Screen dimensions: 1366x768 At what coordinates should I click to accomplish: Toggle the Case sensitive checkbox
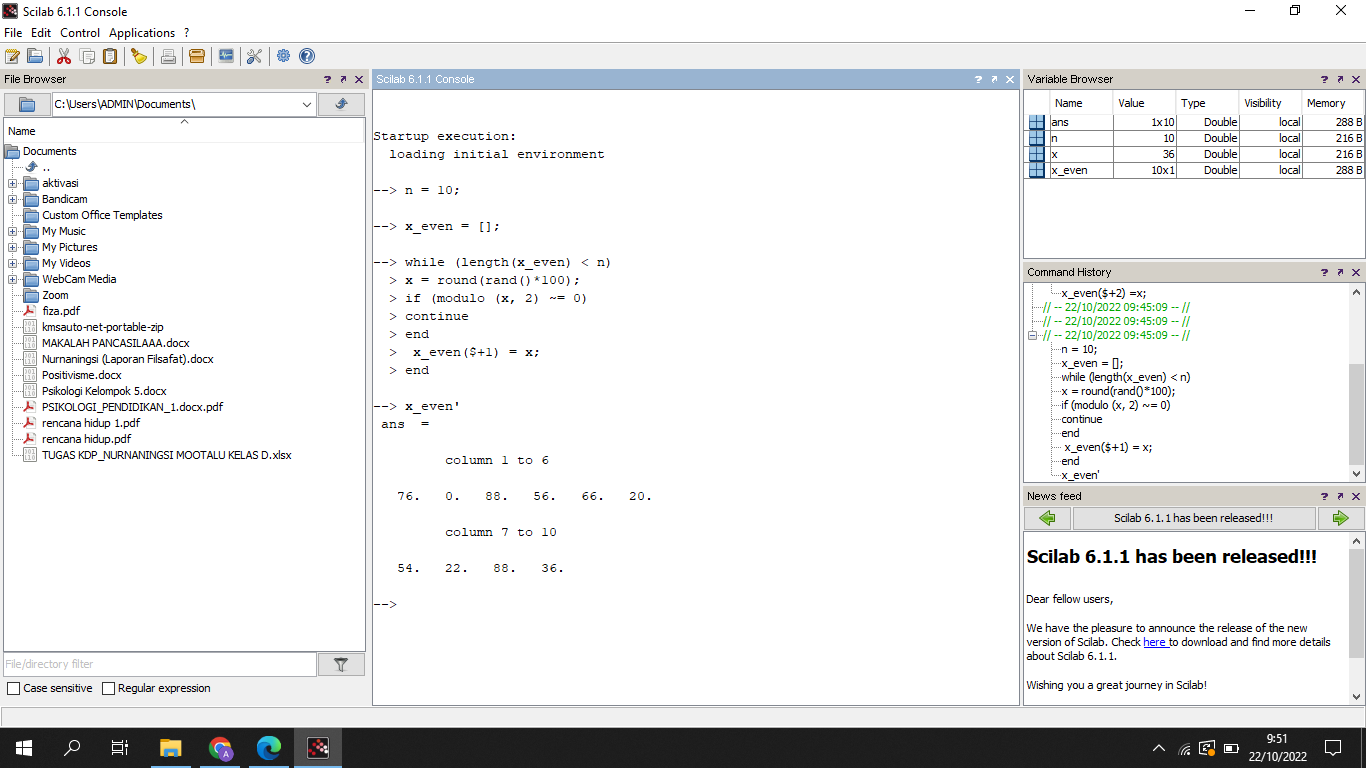[x=13, y=688]
